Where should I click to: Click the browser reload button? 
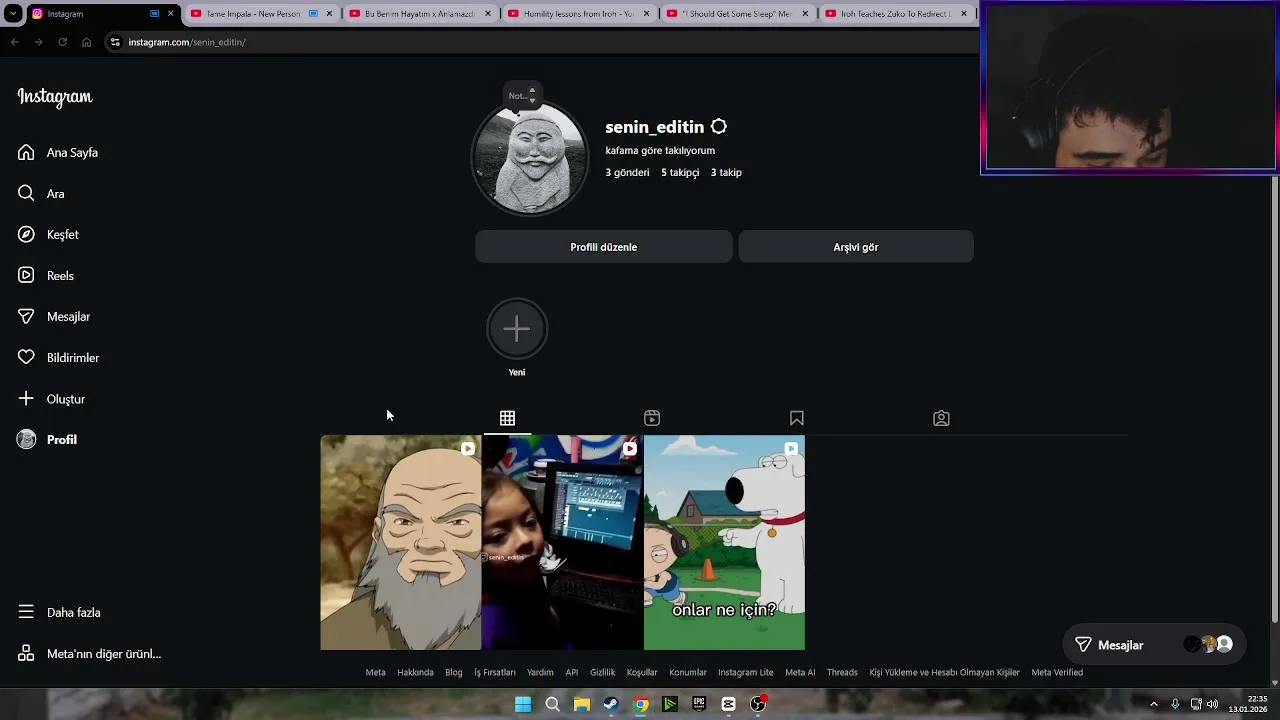coord(62,42)
